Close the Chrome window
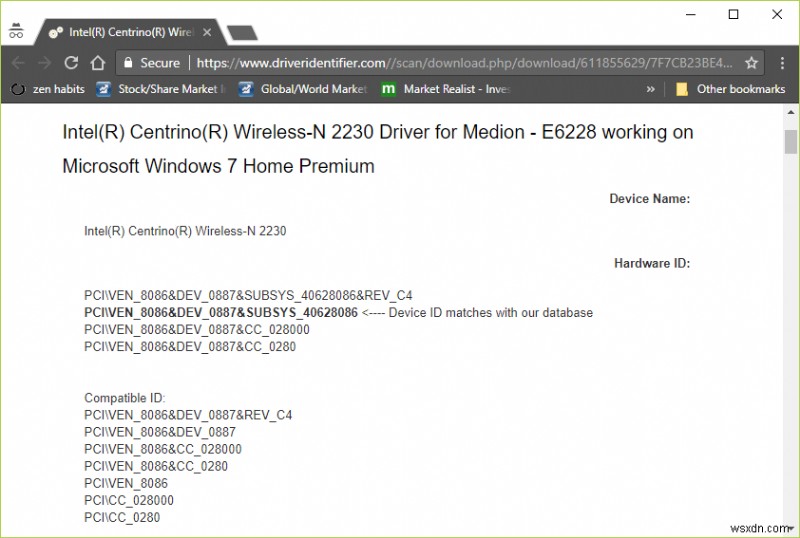The image size is (800, 538). [777, 14]
